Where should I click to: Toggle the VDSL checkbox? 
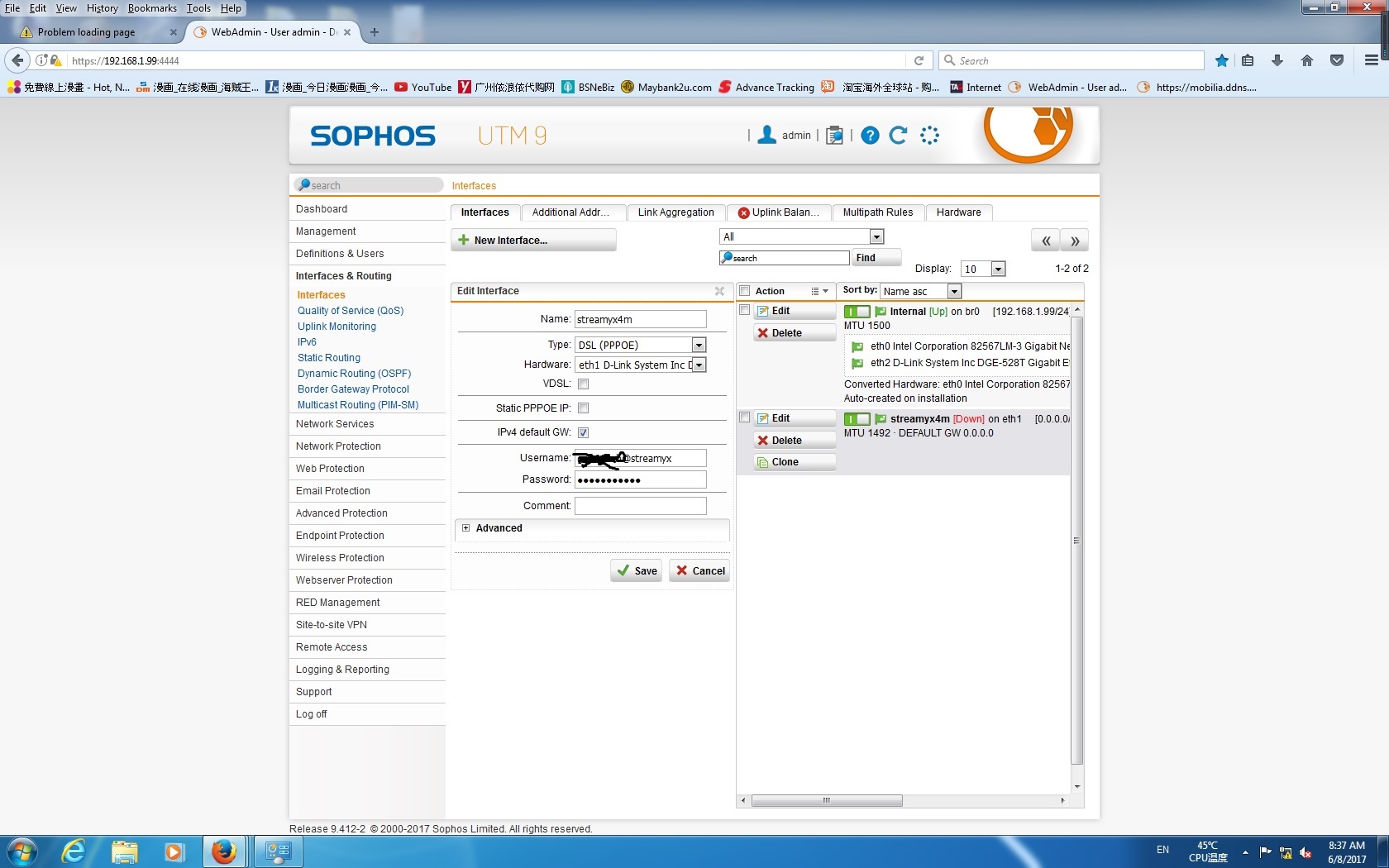(x=583, y=384)
